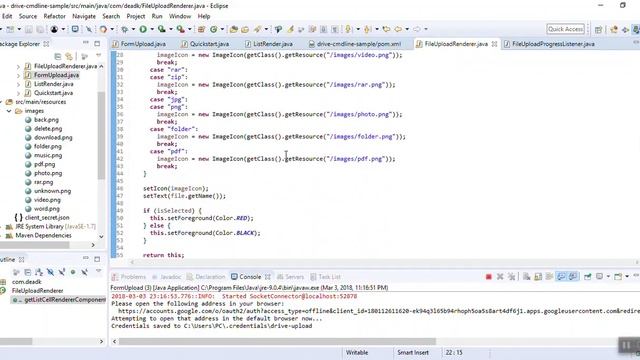
Task: Select client_secret.json in Package Explorer
Action: click(x=47, y=218)
